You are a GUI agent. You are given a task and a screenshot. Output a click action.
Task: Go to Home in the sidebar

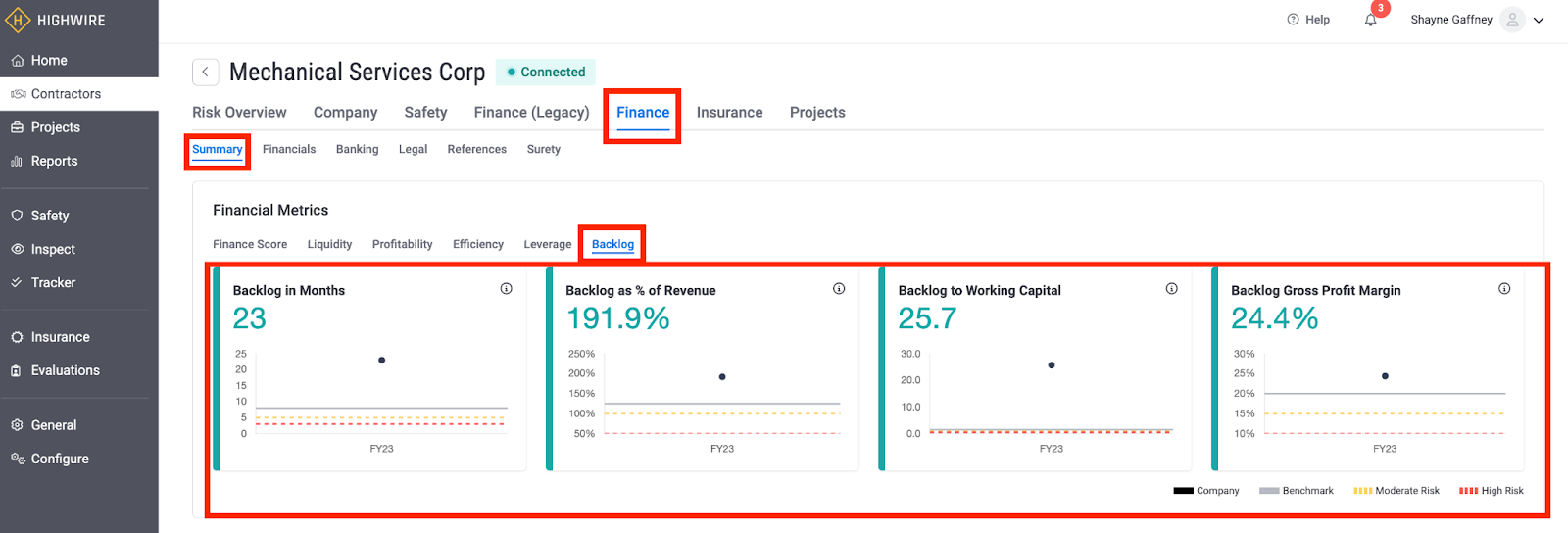coord(49,61)
